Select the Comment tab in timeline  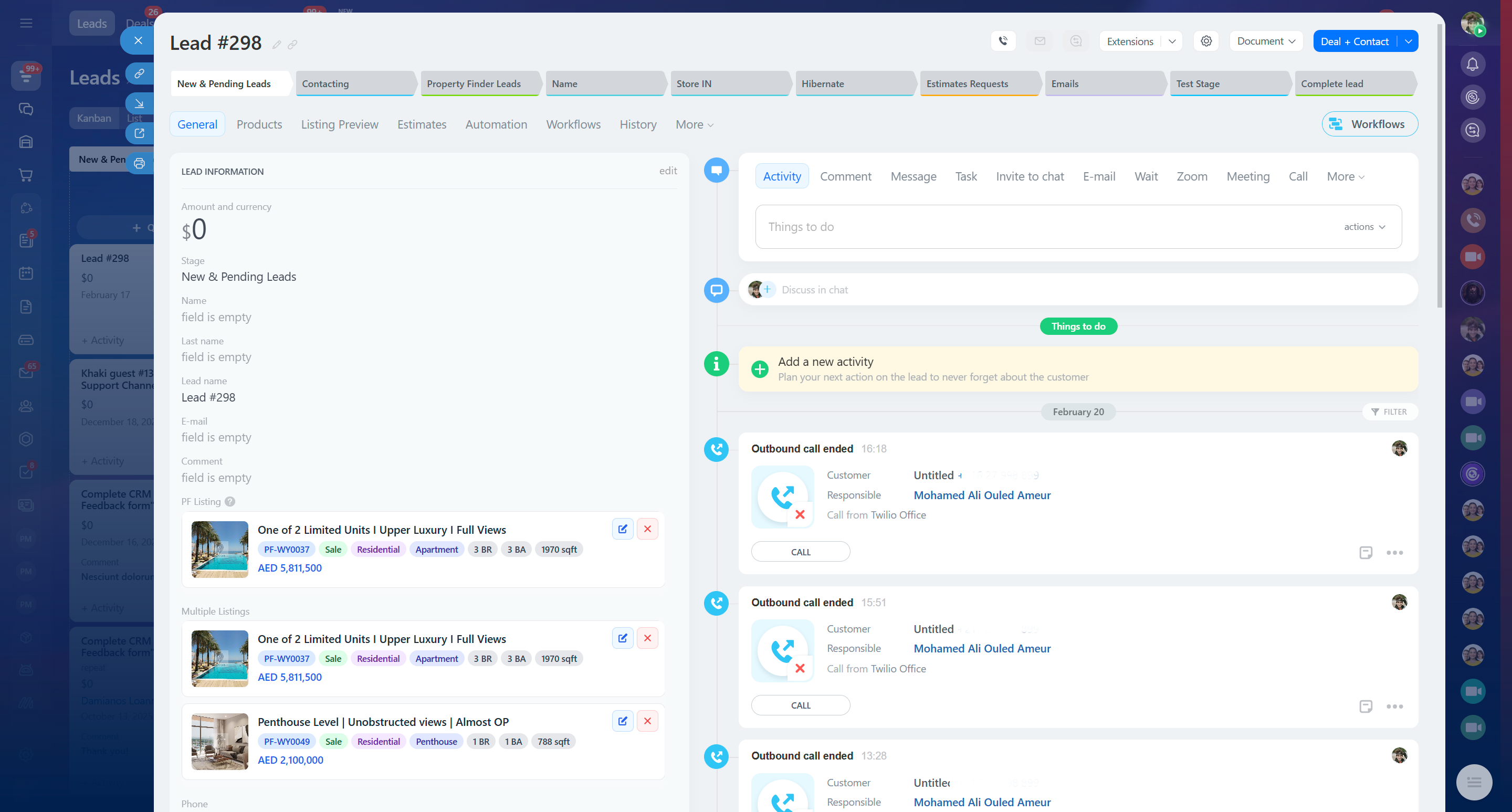[x=845, y=176]
